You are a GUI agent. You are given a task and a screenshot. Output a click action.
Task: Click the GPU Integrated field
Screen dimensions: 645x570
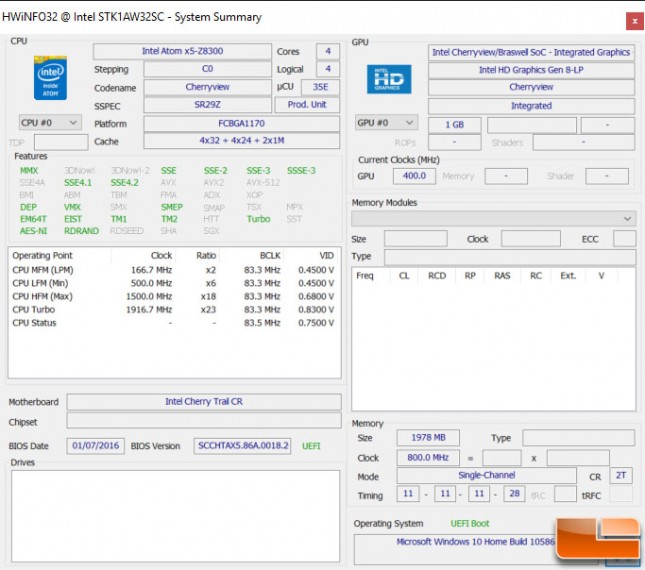pos(531,106)
